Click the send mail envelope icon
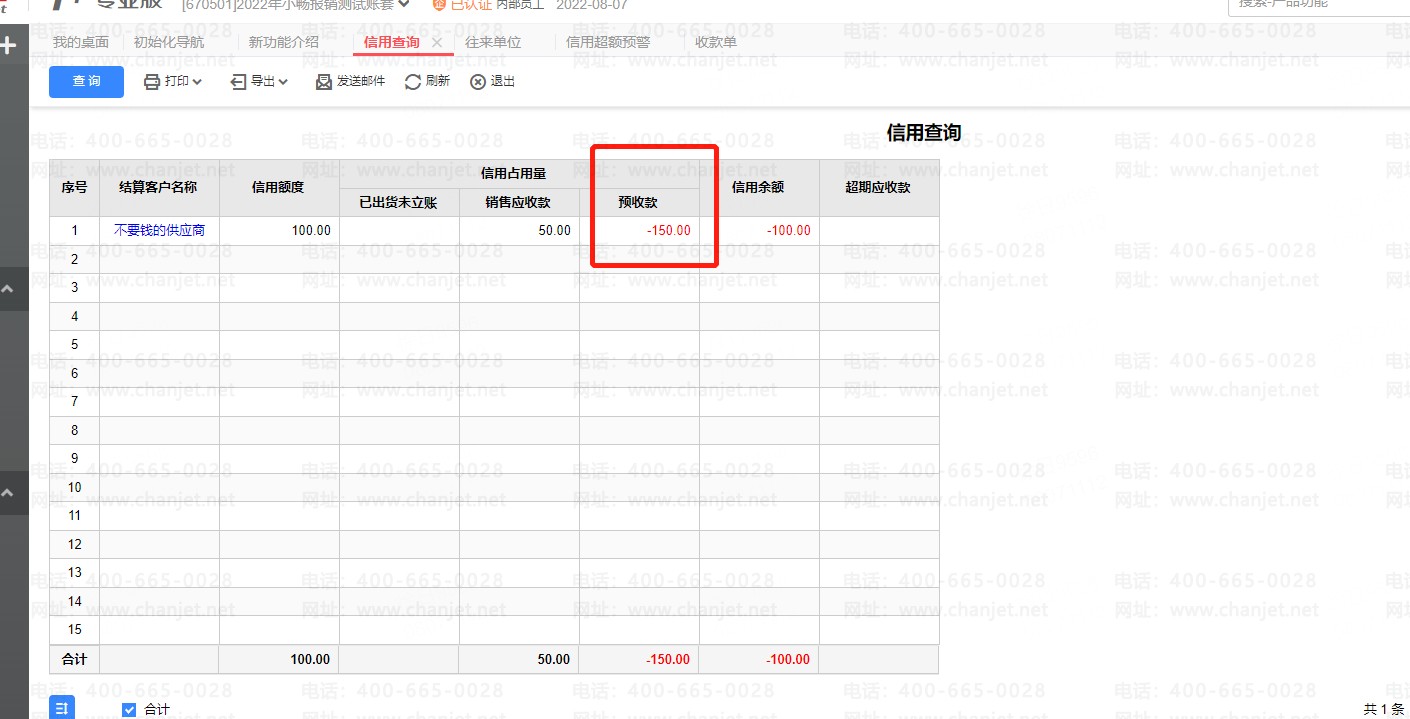Image resolution: width=1410 pixels, height=719 pixels. 324,82
